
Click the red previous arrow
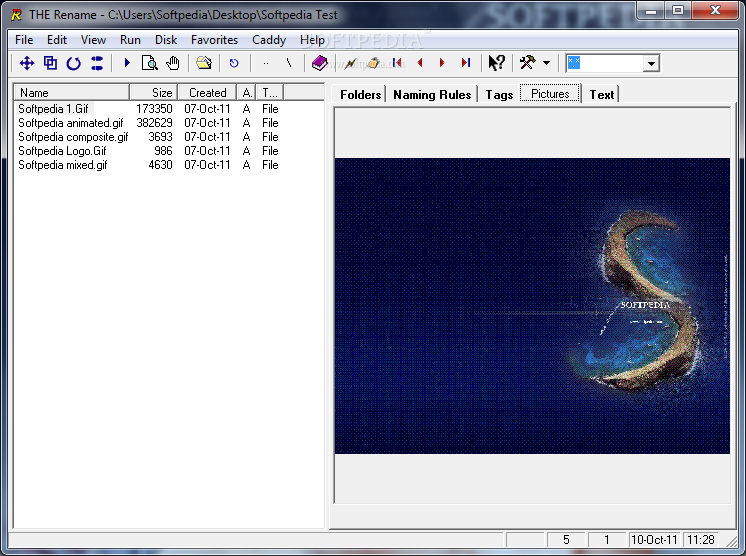(x=420, y=62)
